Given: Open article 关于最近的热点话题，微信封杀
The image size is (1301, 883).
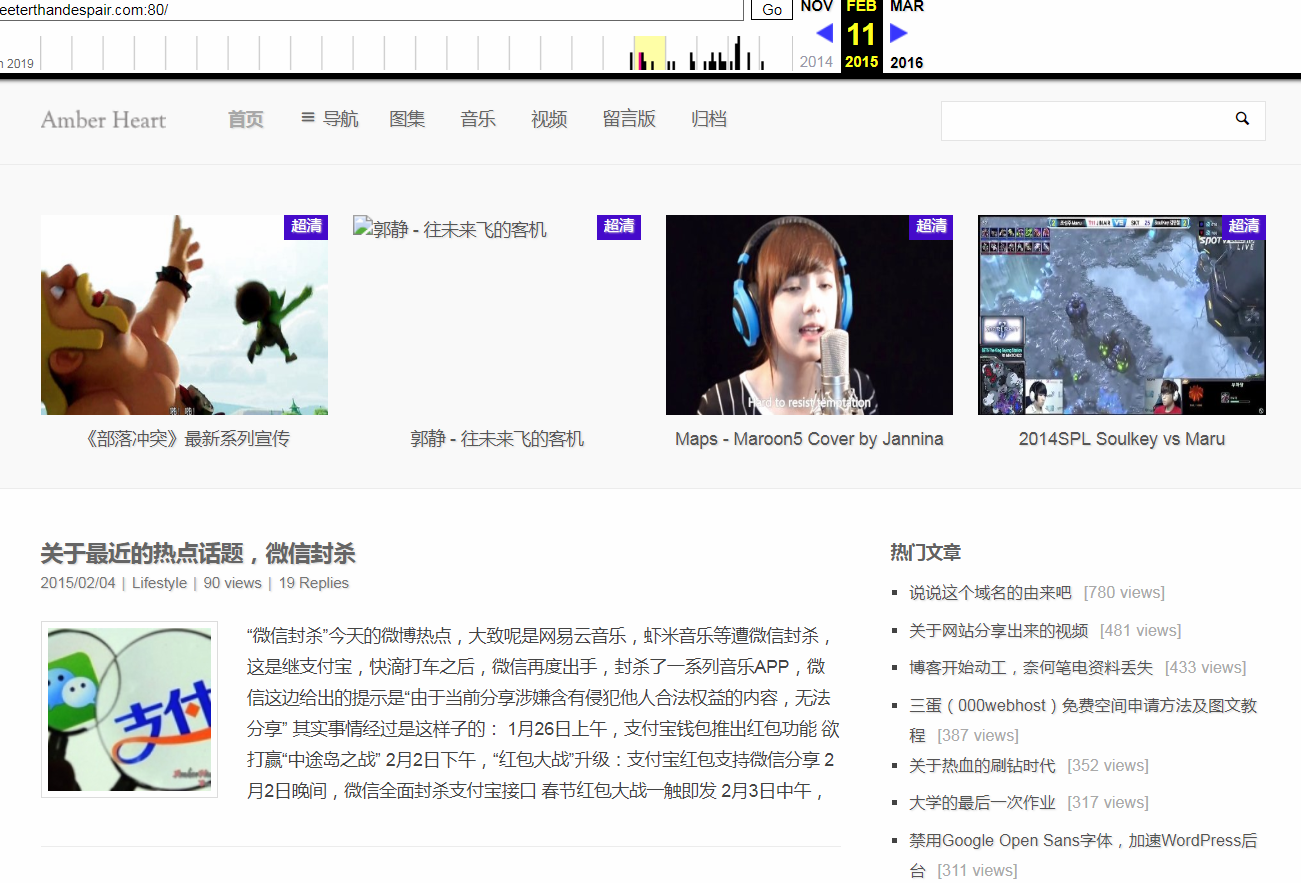Looking at the screenshot, I should (x=198, y=554).
